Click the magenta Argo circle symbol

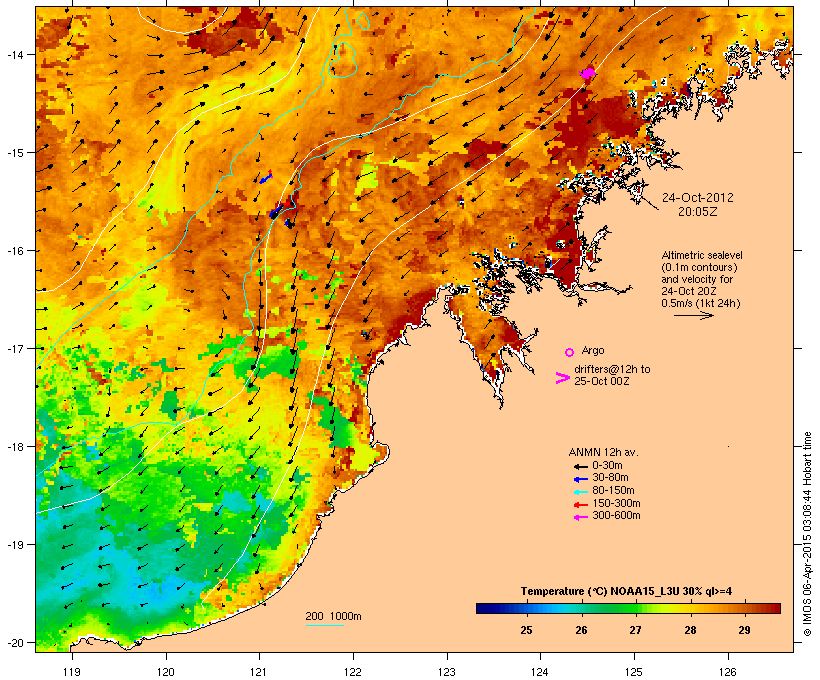point(570,352)
